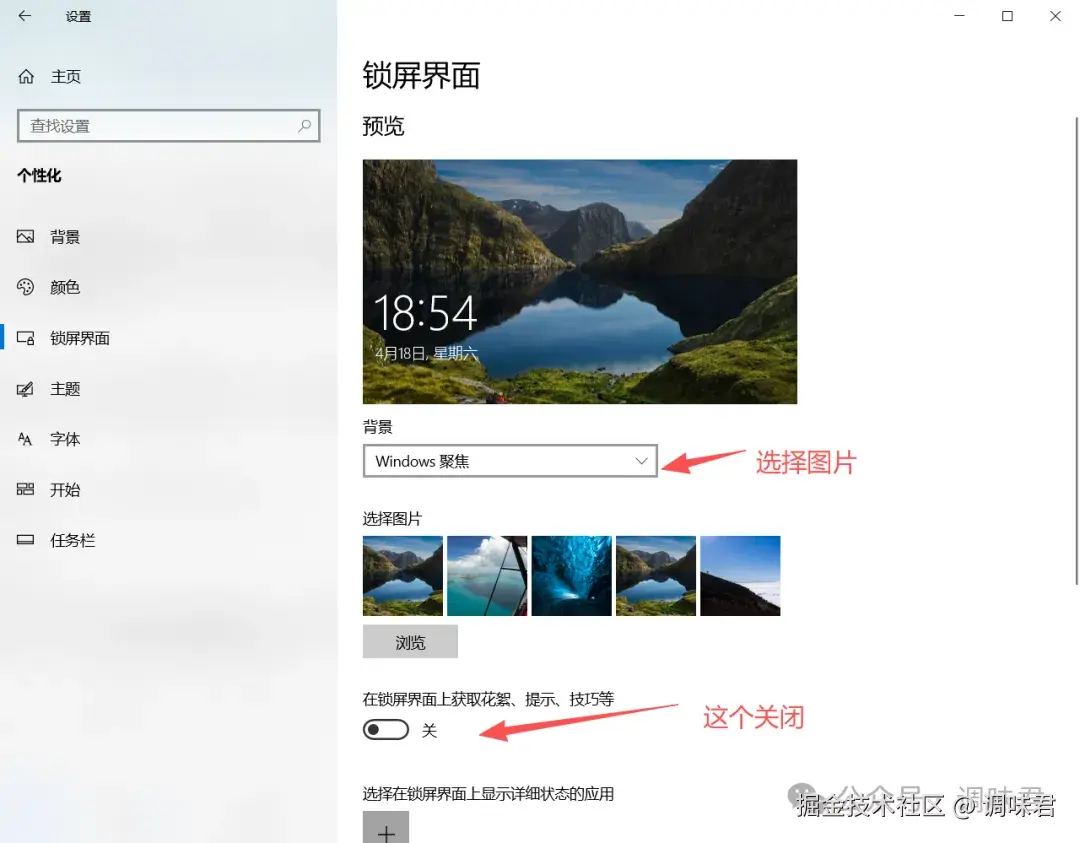Open the 主页 home icon
Image resolution: width=1080 pixels, height=843 pixels.
[26, 76]
